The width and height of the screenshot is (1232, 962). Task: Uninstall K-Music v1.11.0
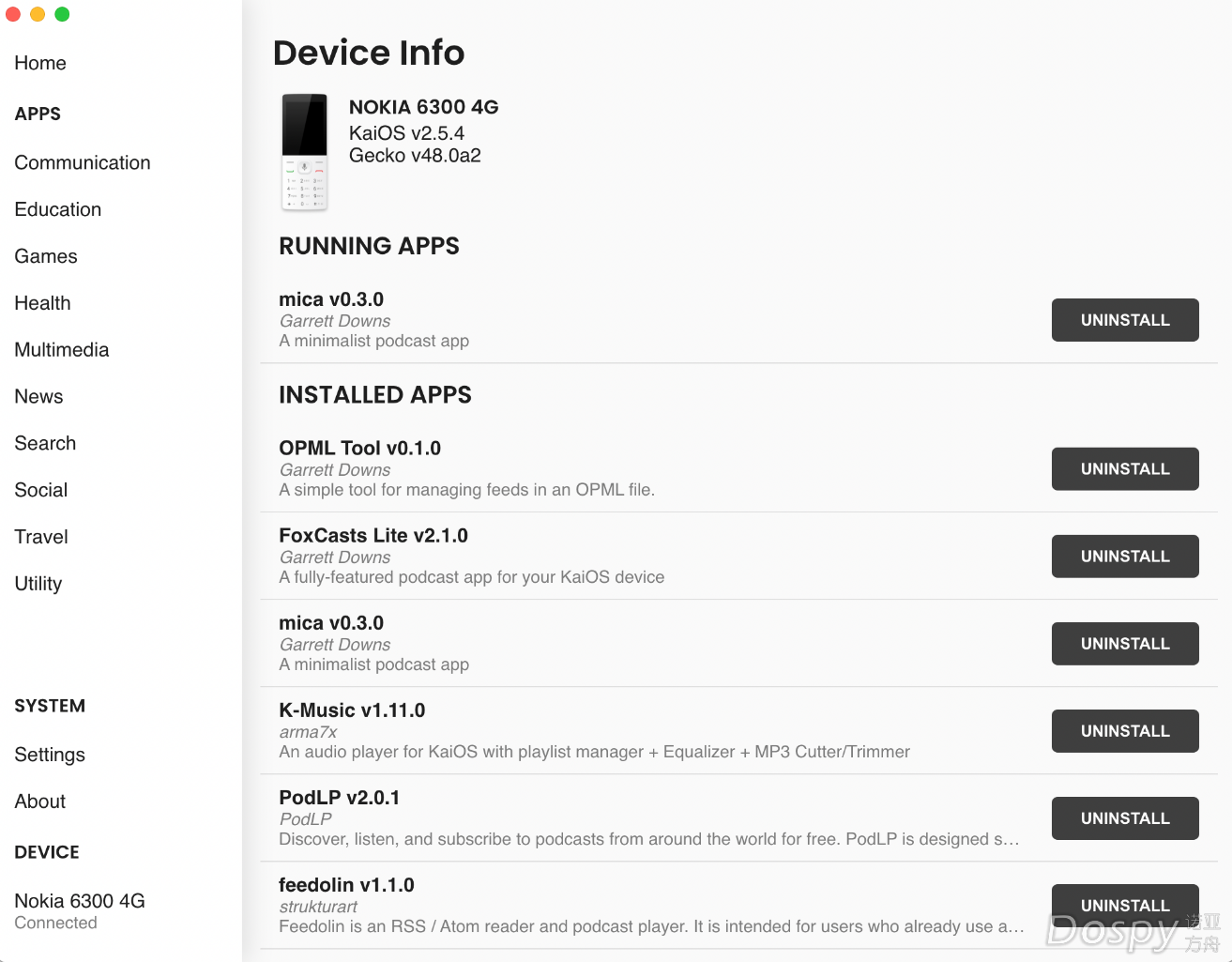pos(1125,731)
